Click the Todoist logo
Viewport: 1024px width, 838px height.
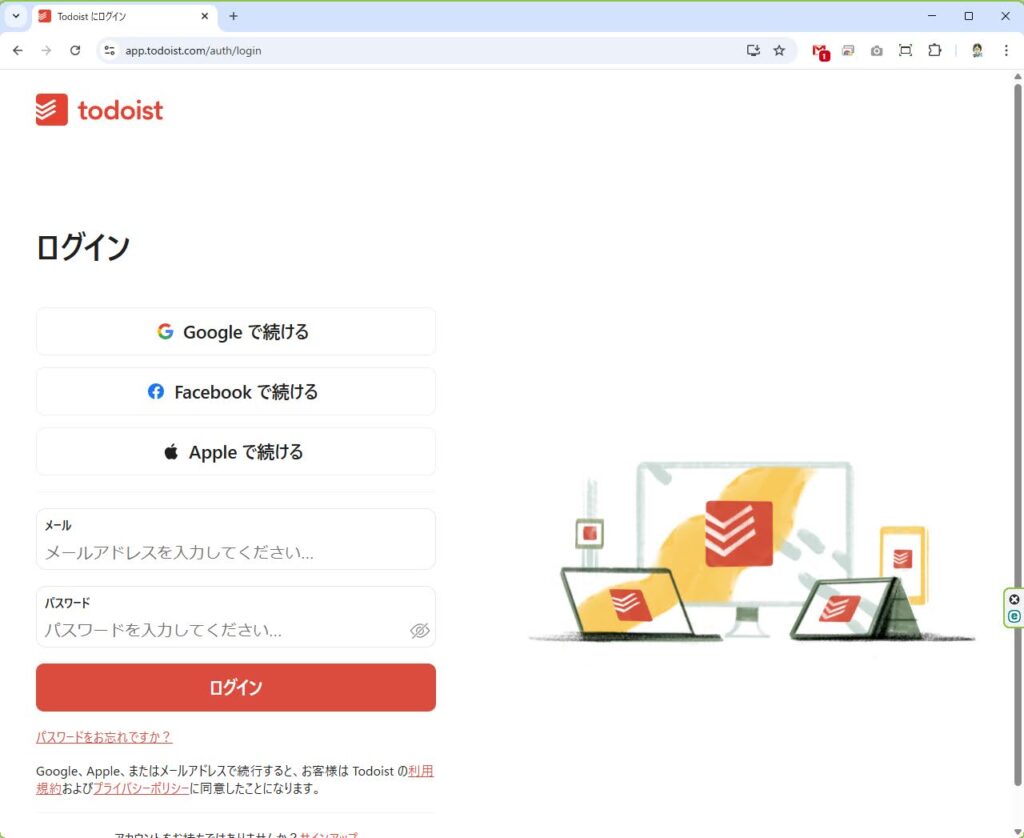click(x=99, y=110)
